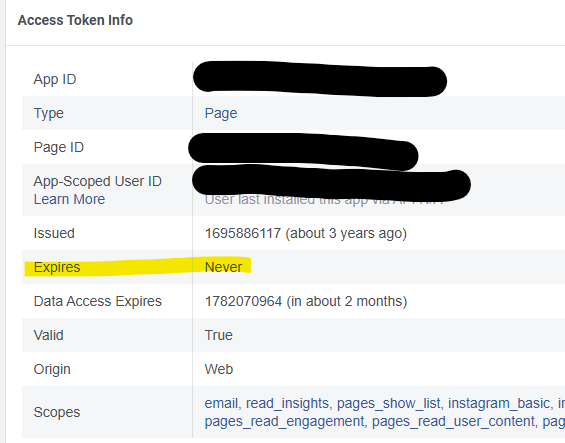
Task: Select the Issued timestamp 1695886117
Action: (243, 233)
